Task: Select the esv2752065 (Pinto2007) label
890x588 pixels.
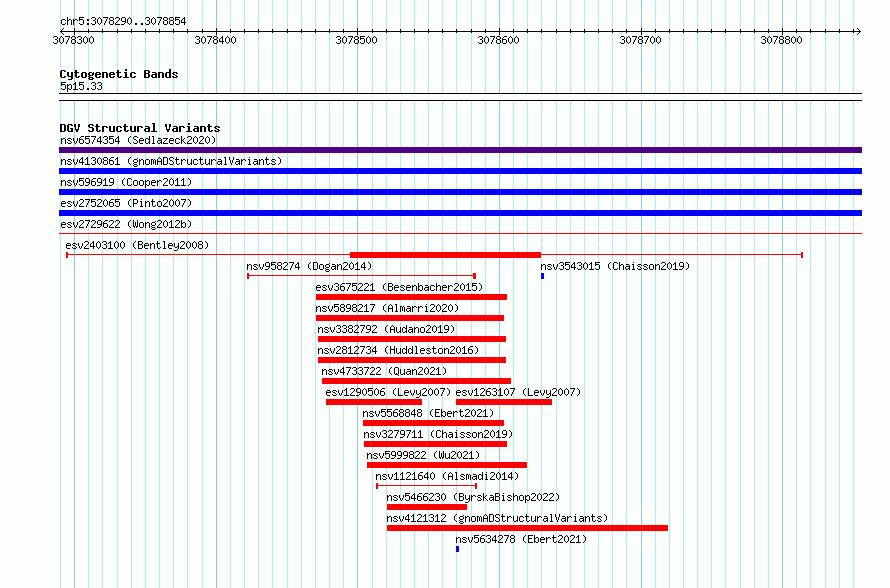Action: click(x=126, y=203)
